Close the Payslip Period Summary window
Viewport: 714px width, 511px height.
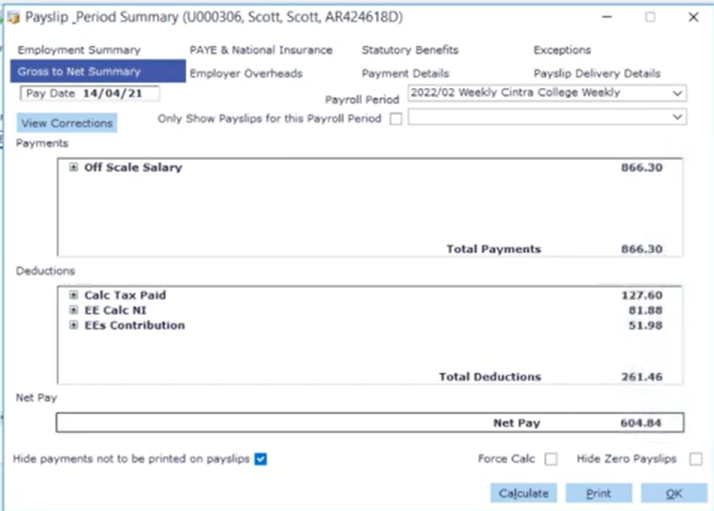(694, 17)
